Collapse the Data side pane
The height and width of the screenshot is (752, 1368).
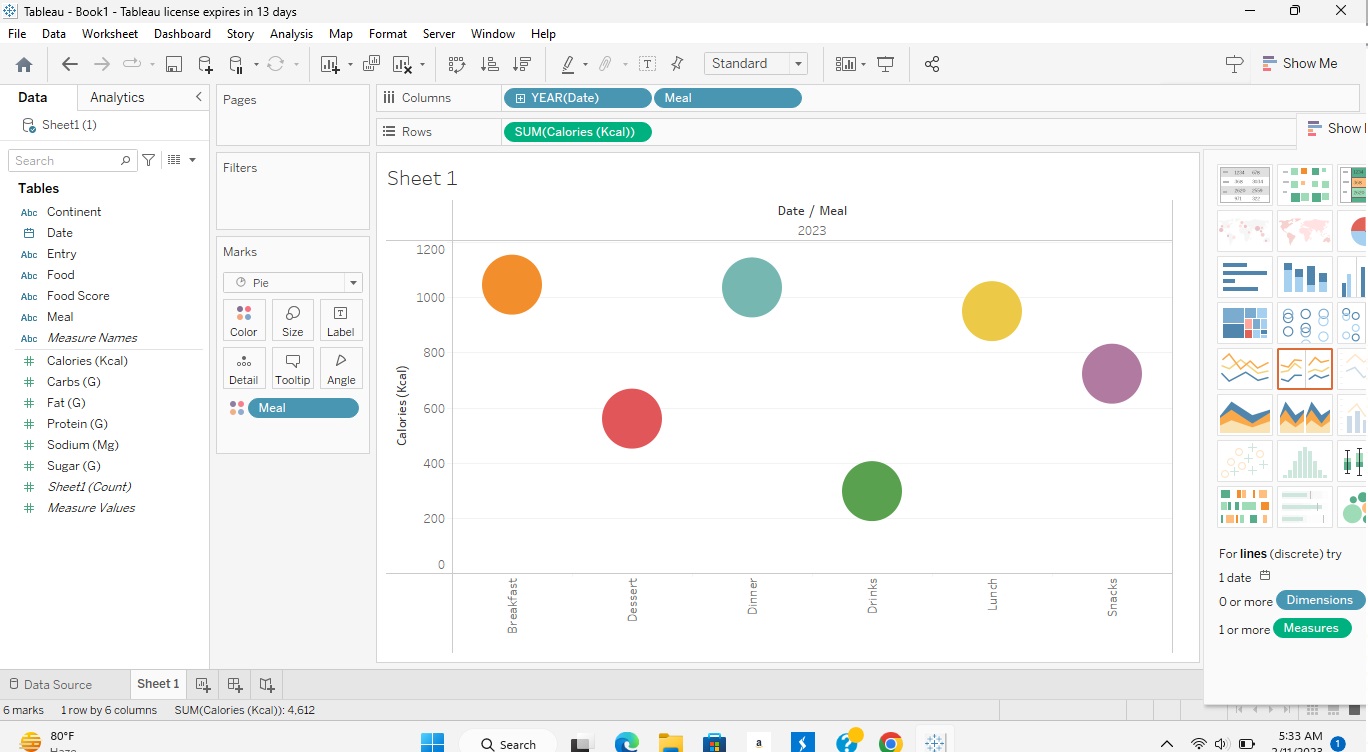198,97
